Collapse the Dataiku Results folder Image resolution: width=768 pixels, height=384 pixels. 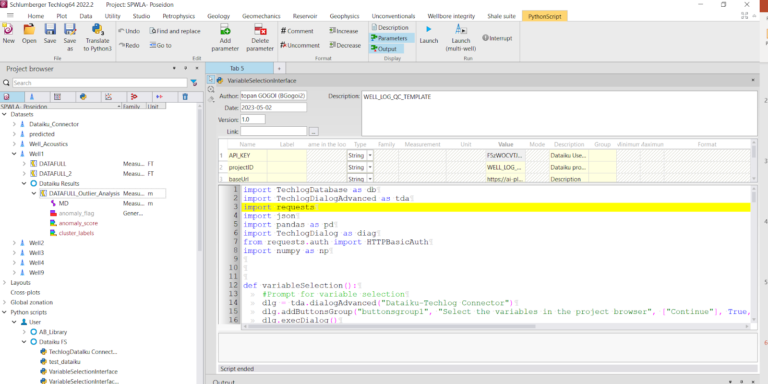[x=24, y=184]
